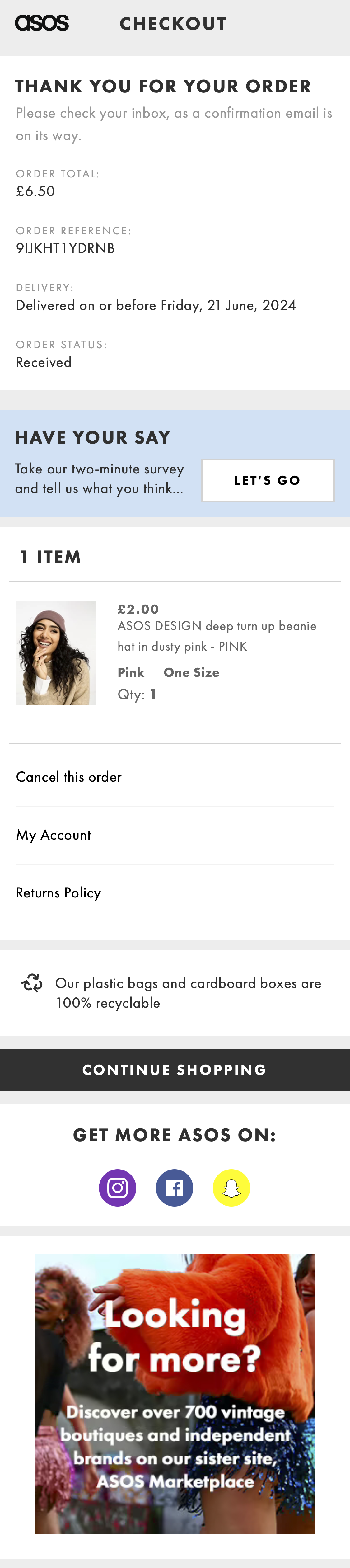Select Cancel this order
This screenshot has width=350, height=1568.
[69, 777]
